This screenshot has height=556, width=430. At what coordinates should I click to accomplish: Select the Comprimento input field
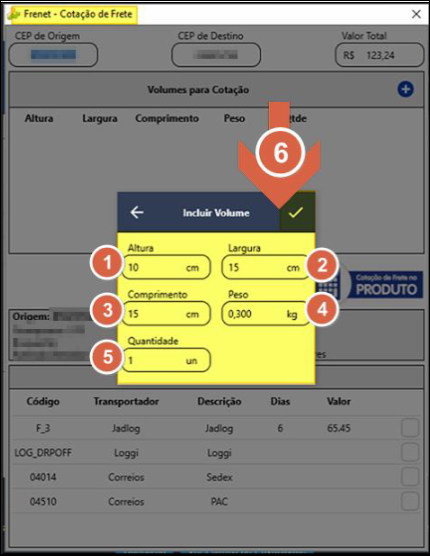point(166,313)
